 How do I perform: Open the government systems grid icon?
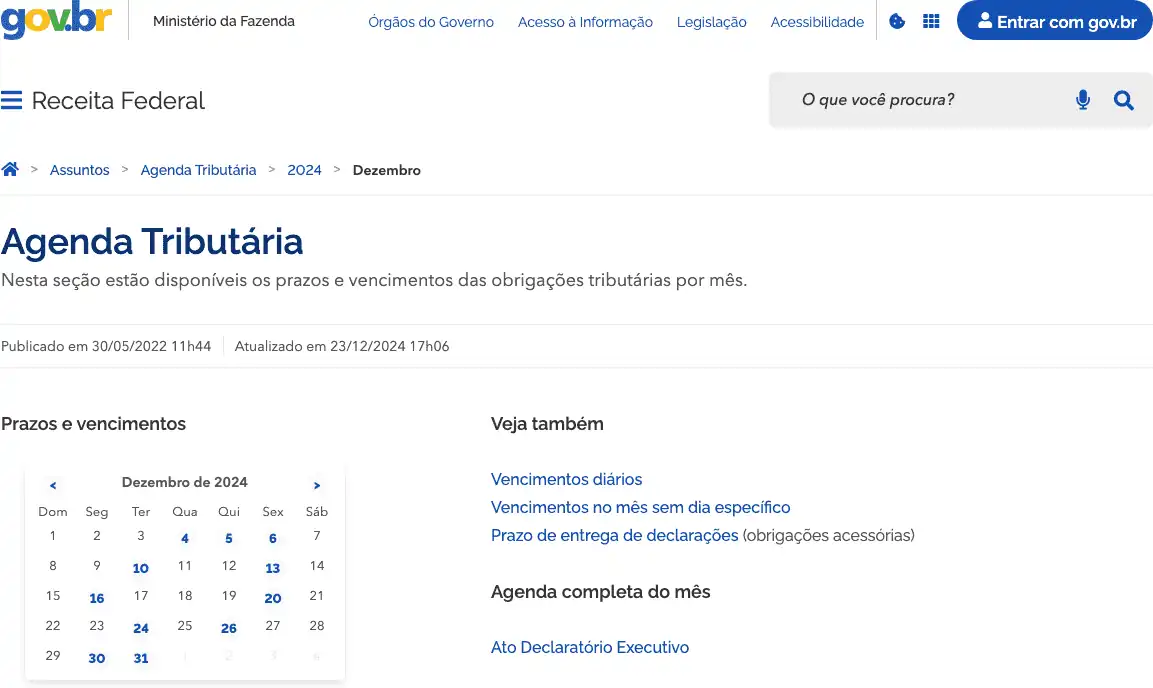pos(931,21)
